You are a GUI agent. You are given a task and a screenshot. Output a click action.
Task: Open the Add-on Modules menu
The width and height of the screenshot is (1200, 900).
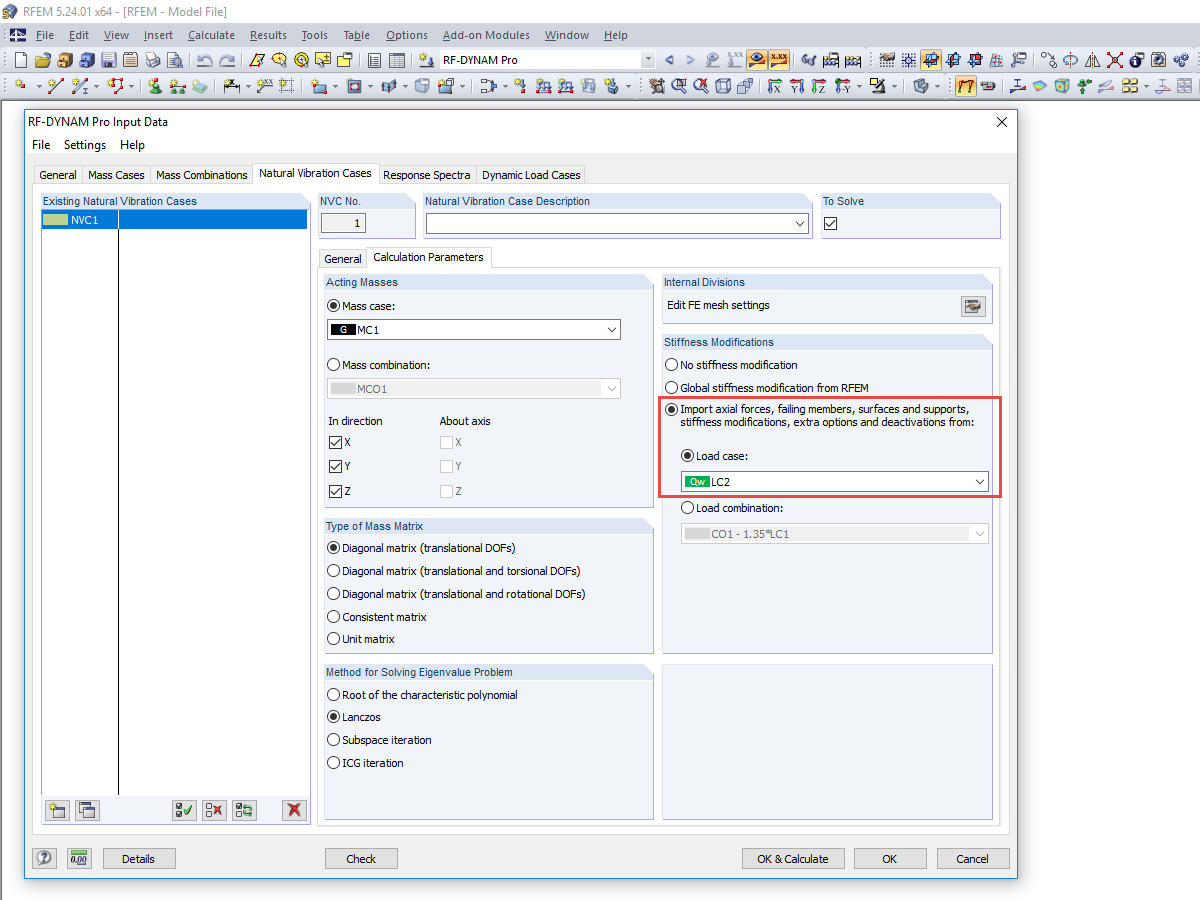(x=486, y=35)
